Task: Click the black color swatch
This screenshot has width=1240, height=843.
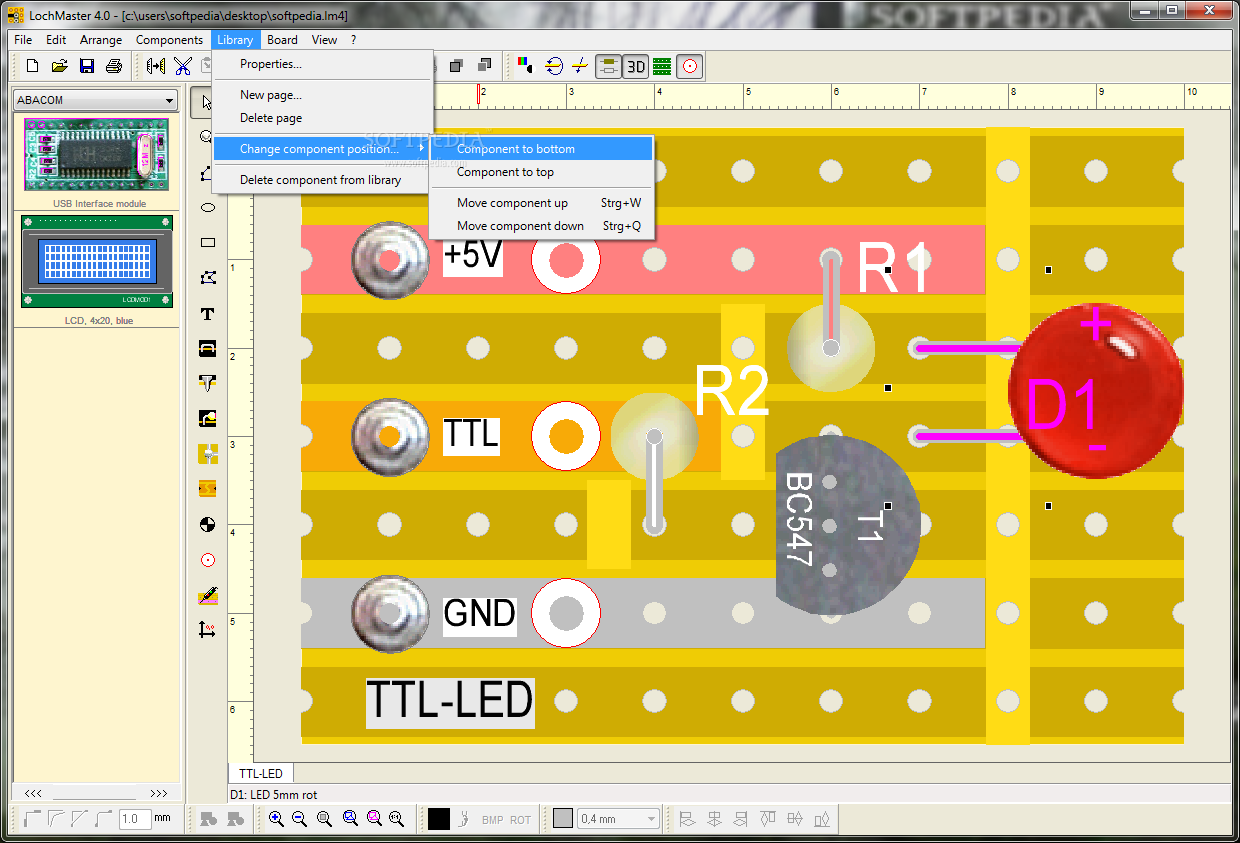Action: 439,819
